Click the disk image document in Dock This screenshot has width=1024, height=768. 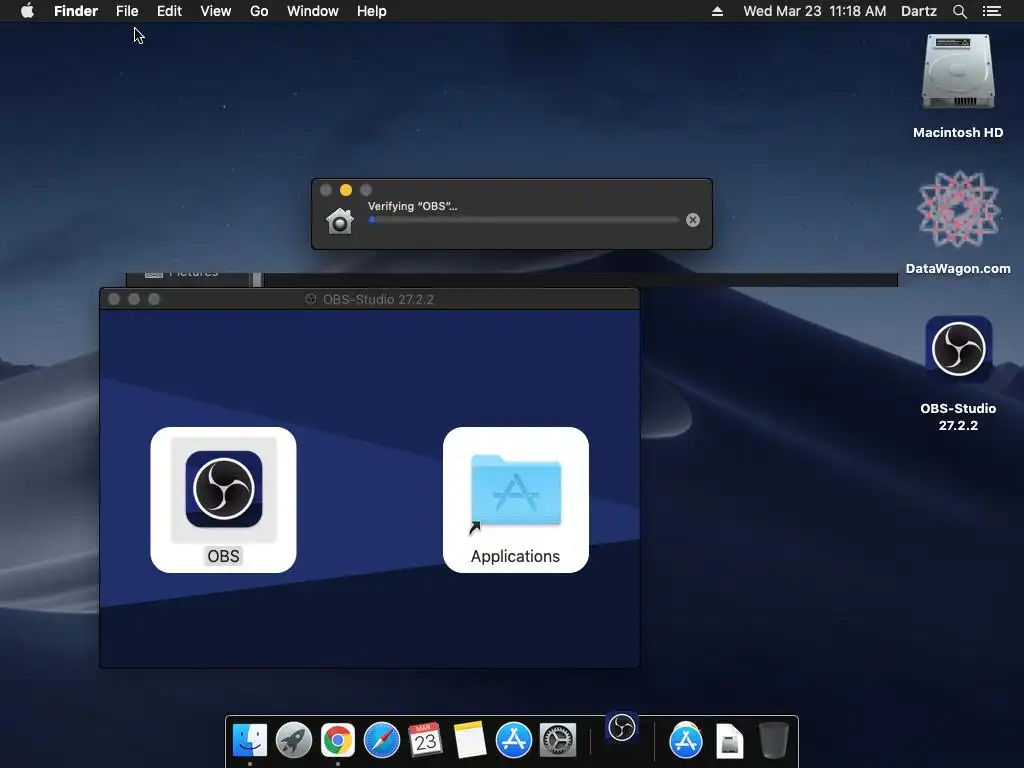[729, 741]
